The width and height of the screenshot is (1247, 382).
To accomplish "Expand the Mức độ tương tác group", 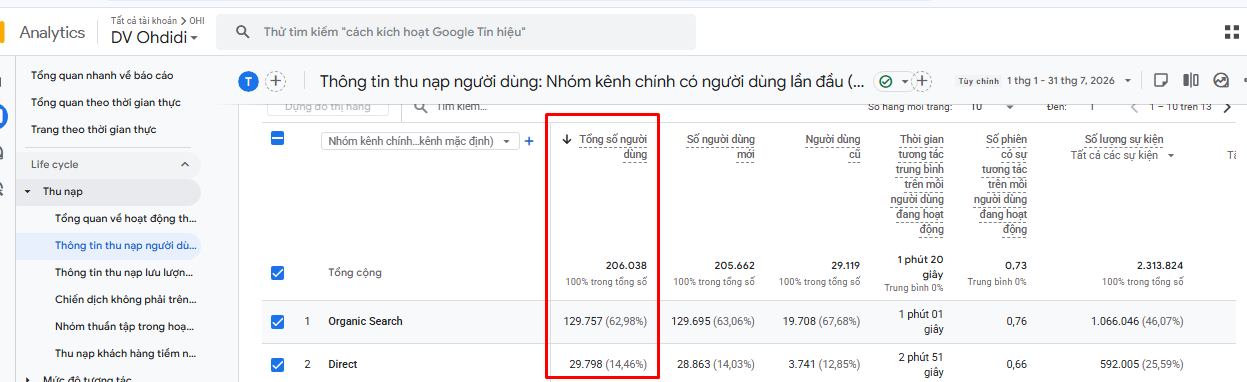I will pyautogui.click(x=28, y=379).
